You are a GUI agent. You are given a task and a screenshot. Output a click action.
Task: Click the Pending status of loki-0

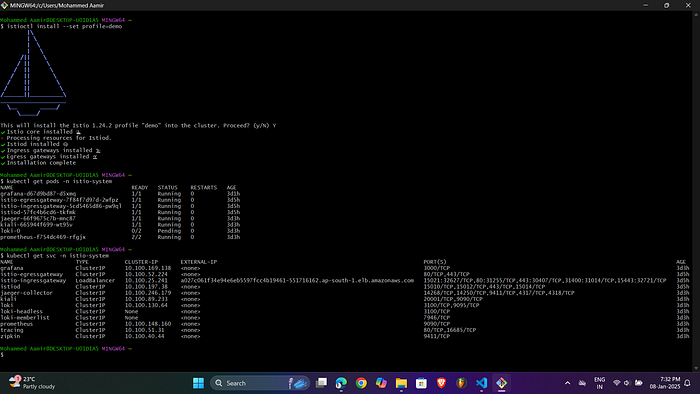[x=169, y=231]
